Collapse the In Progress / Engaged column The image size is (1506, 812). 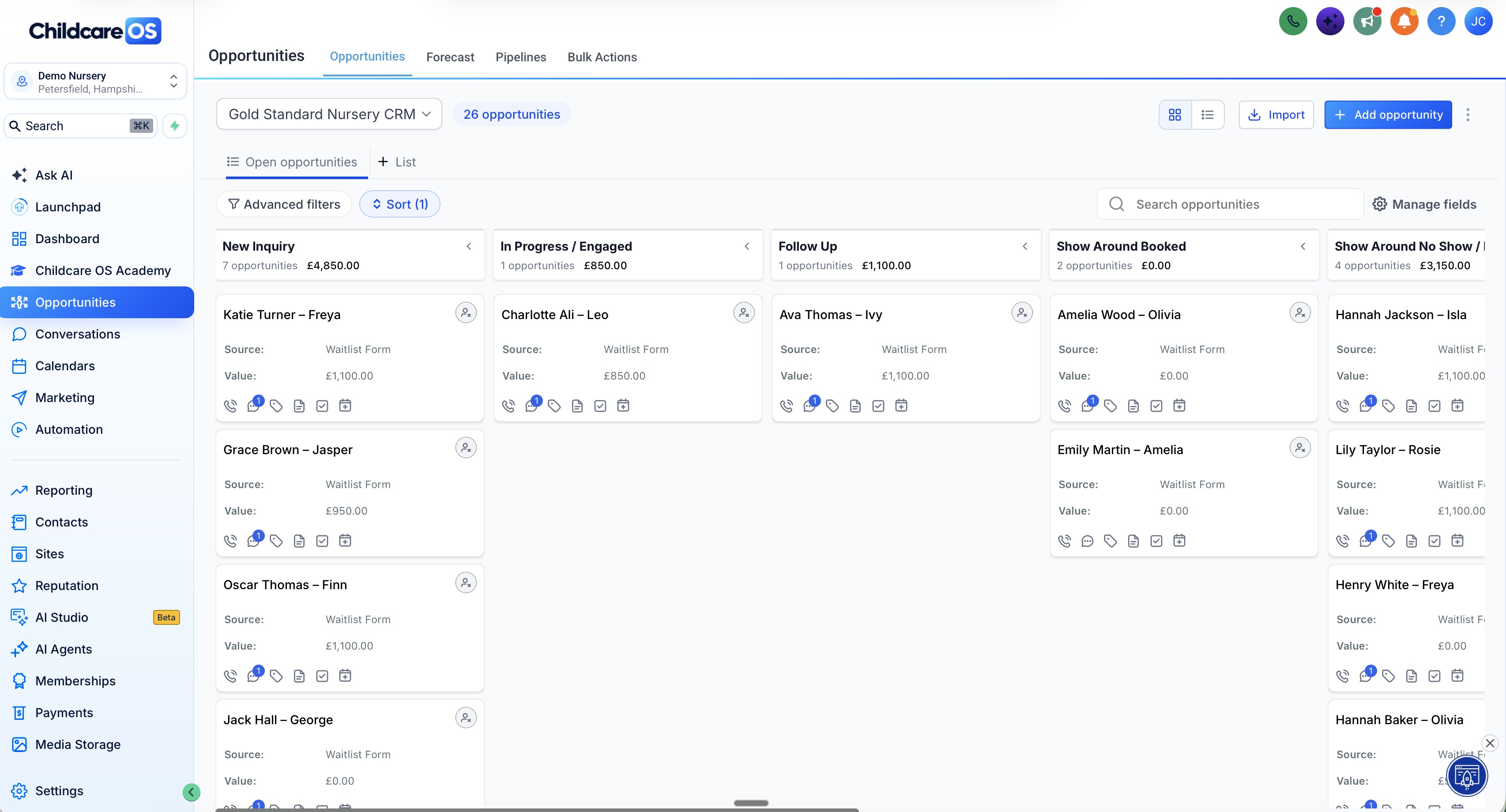pyautogui.click(x=746, y=246)
